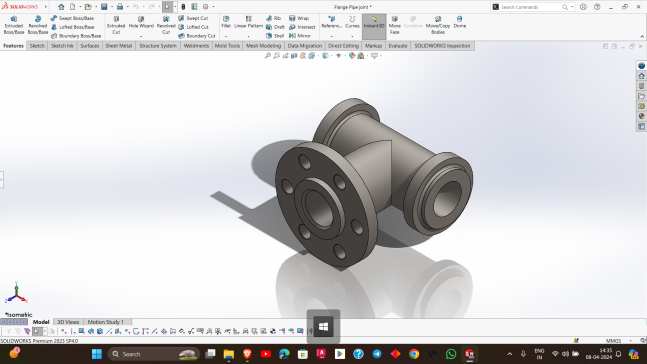This screenshot has height=364, width=647.
Task: Open the Weldments tab
Action: tap(196, 46)
